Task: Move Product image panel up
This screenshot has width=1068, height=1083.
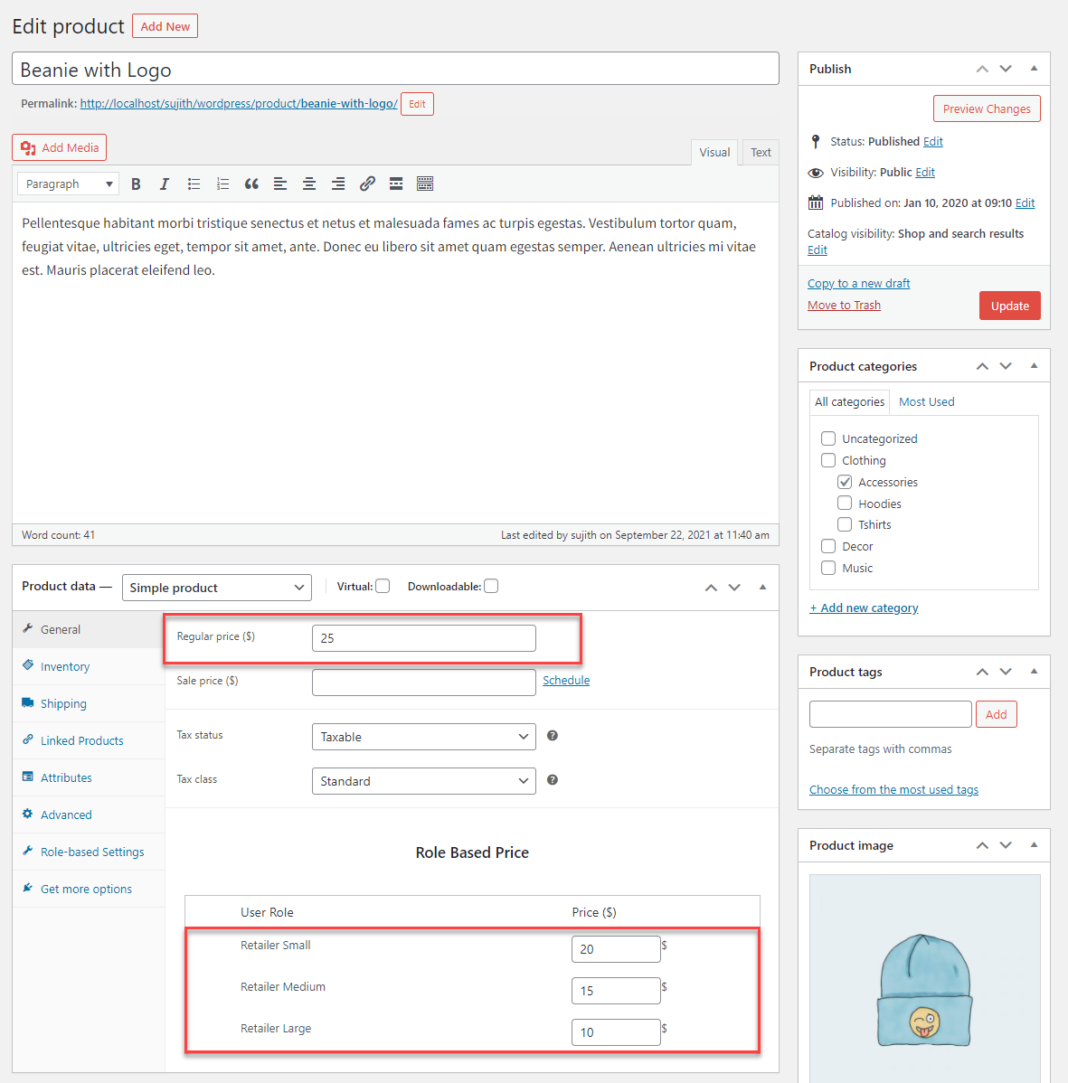Action: (982, 845)
